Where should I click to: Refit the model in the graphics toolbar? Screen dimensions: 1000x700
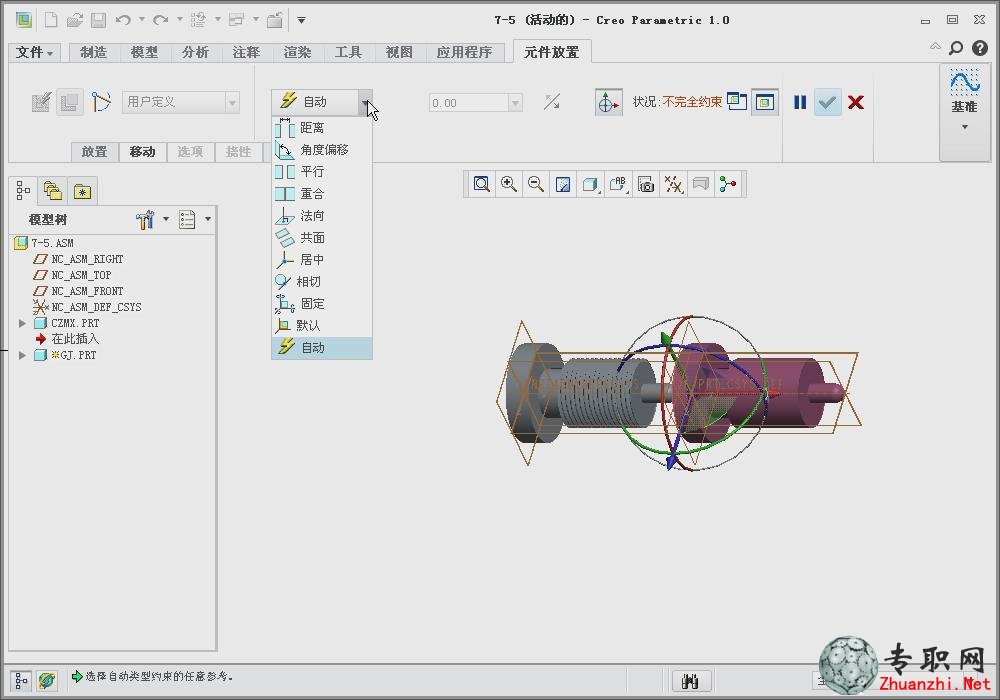[x=482, y=185]
